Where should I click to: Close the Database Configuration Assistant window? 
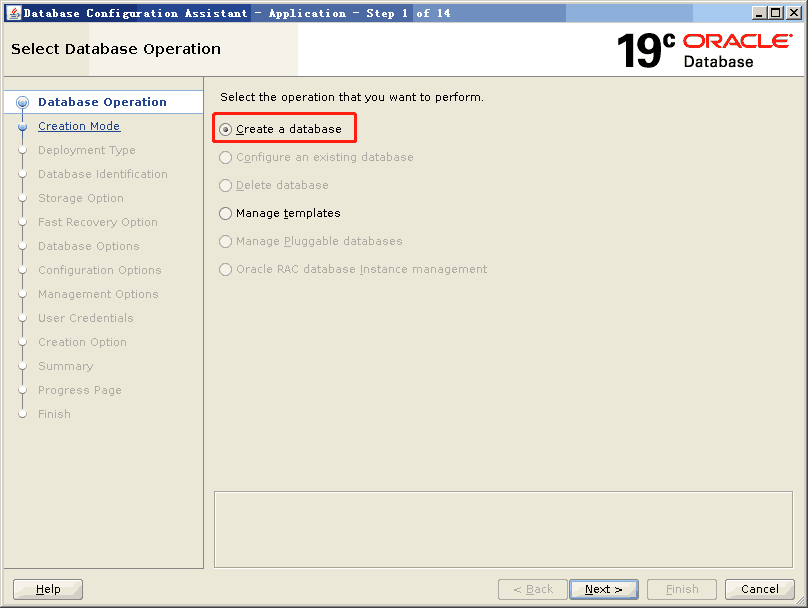794,13
